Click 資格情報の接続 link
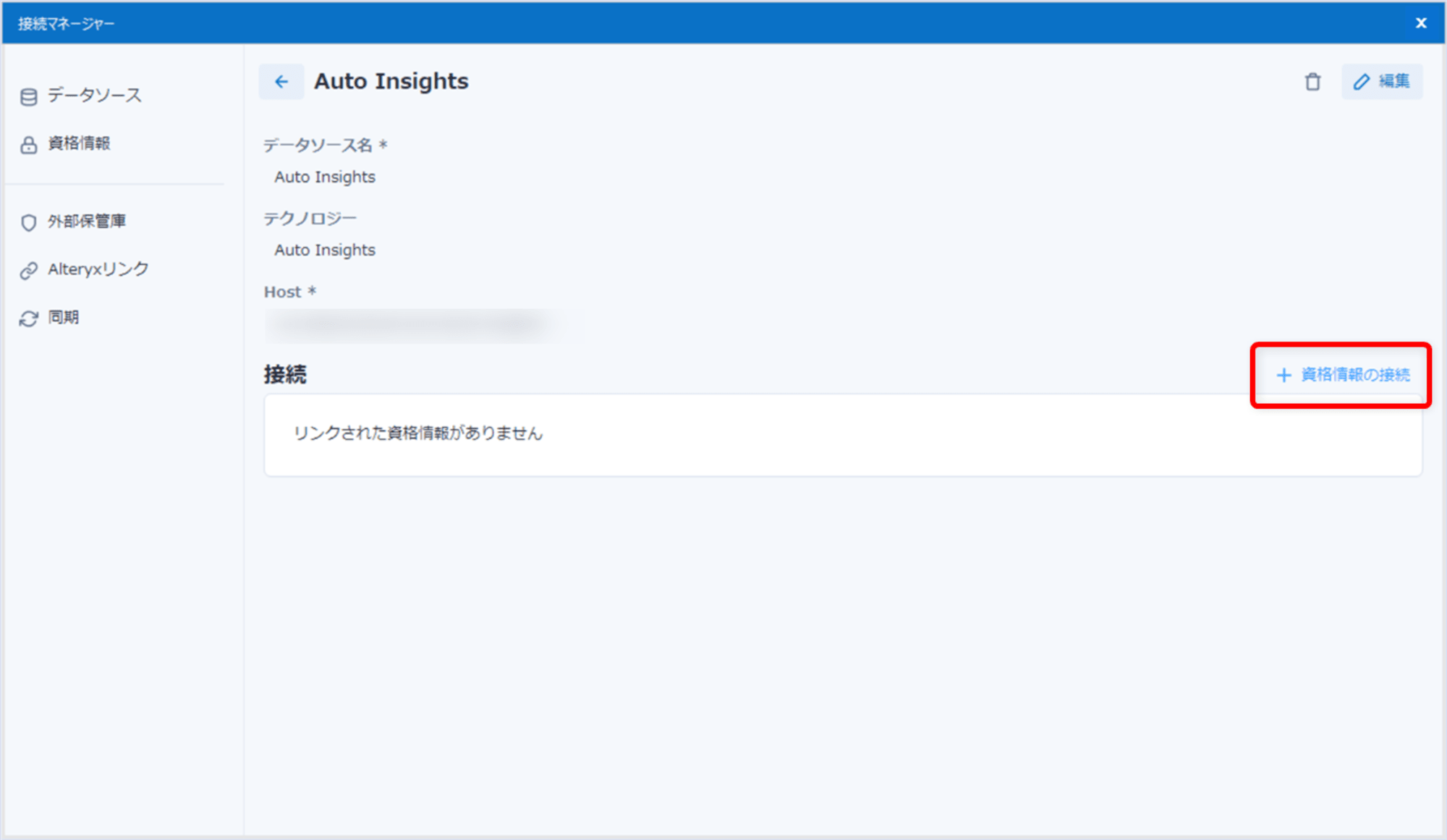1447x840 pixels. pyautogui.click(x=1342, y=375)
